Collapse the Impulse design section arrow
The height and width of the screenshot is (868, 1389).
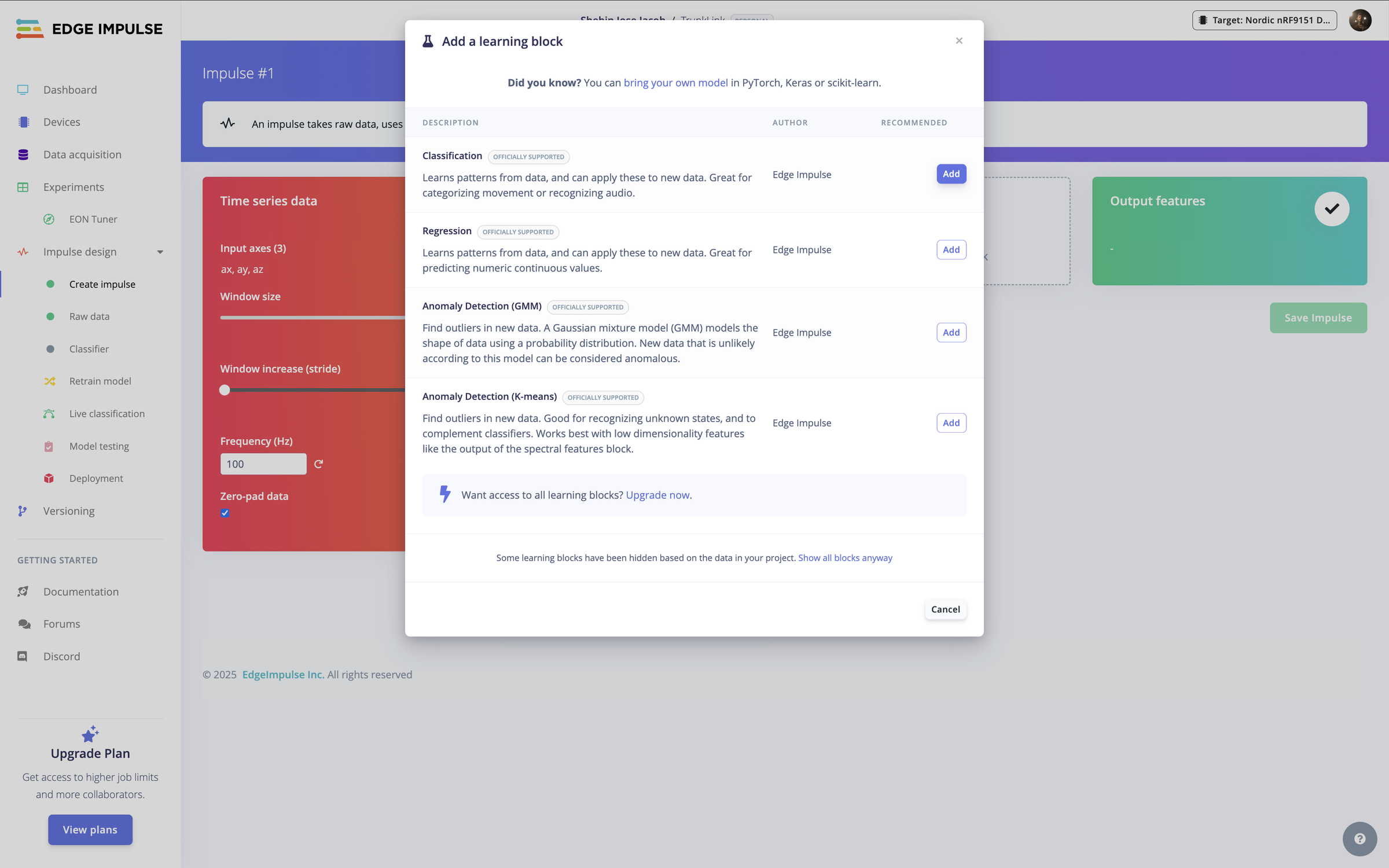click(160, 252)
